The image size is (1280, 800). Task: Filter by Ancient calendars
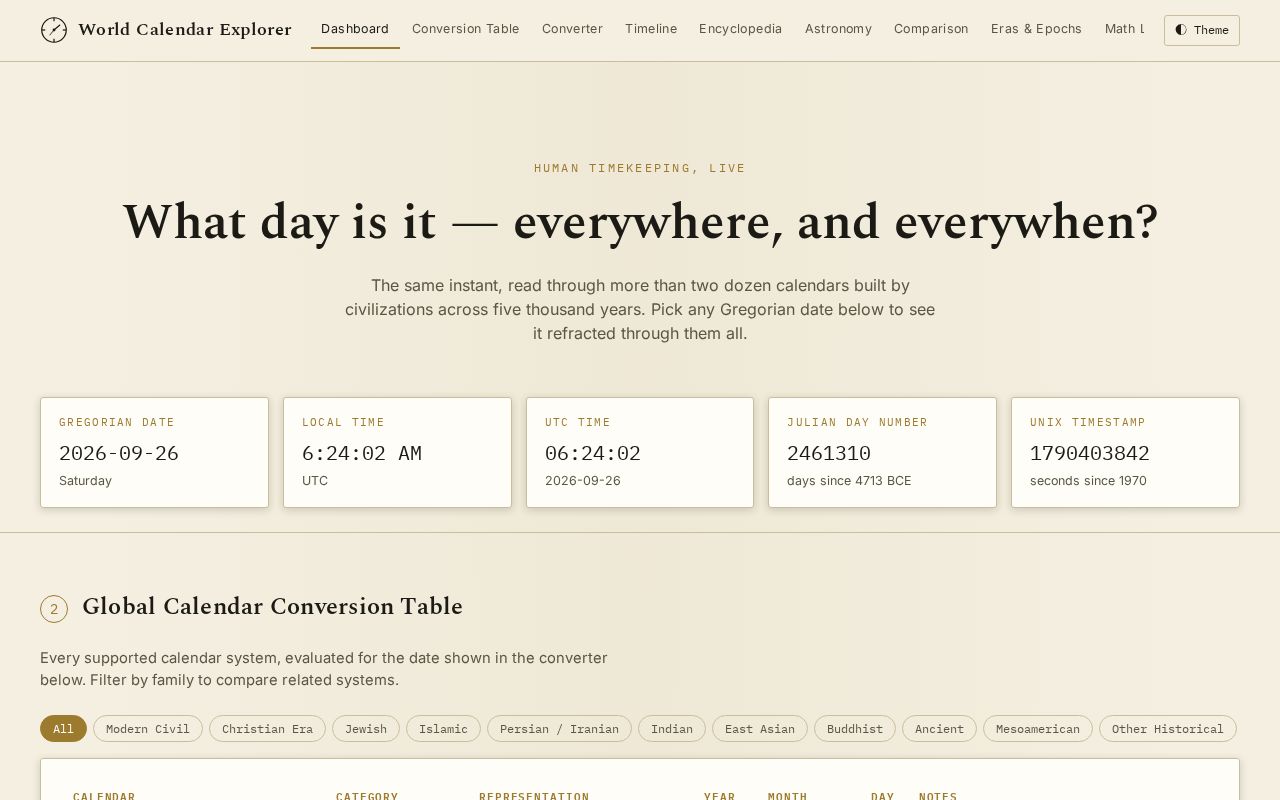pos(939,729)
